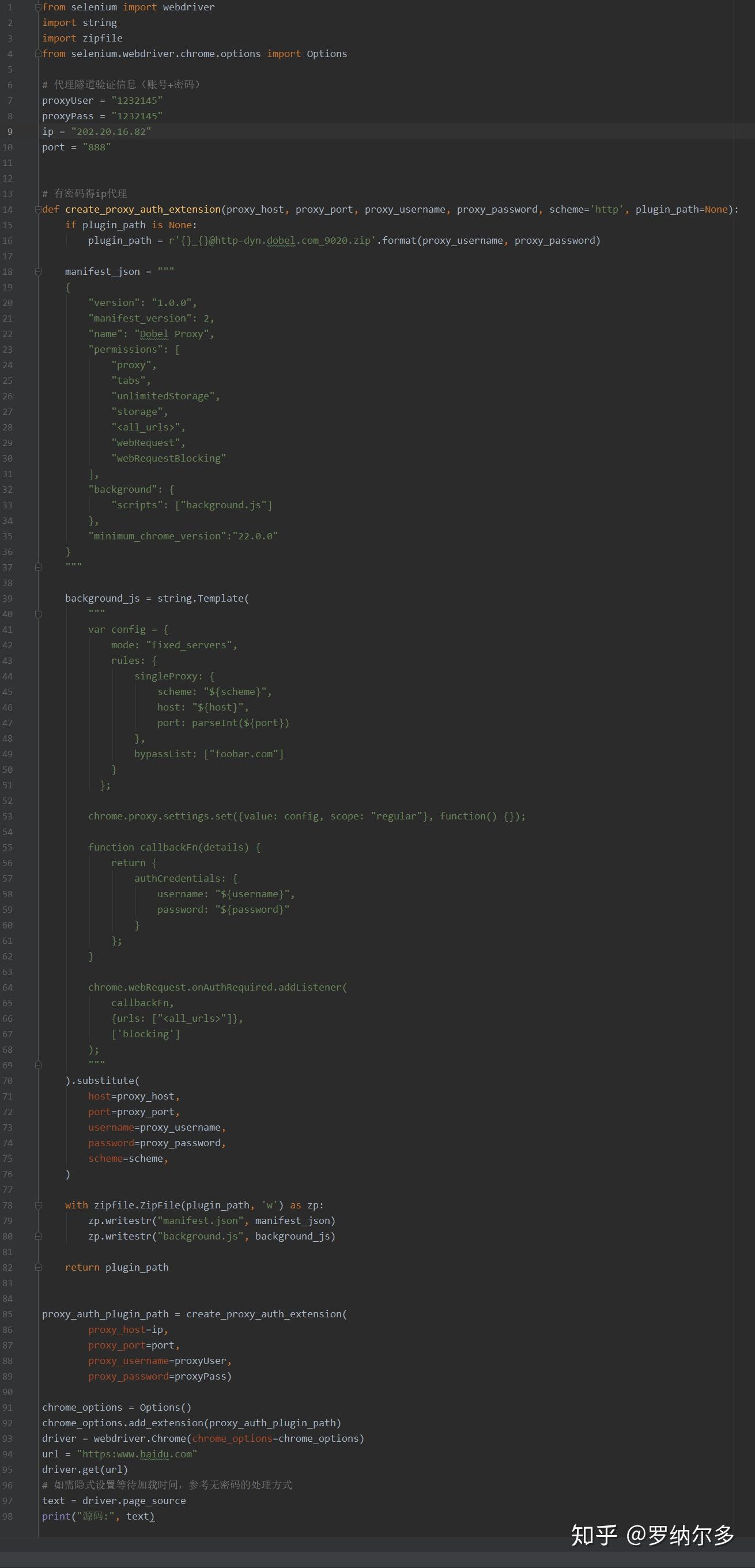Click "chrome.webRequest.onAuthRequired.addListener(" on line 64
755x1568 pixels.
217,987
